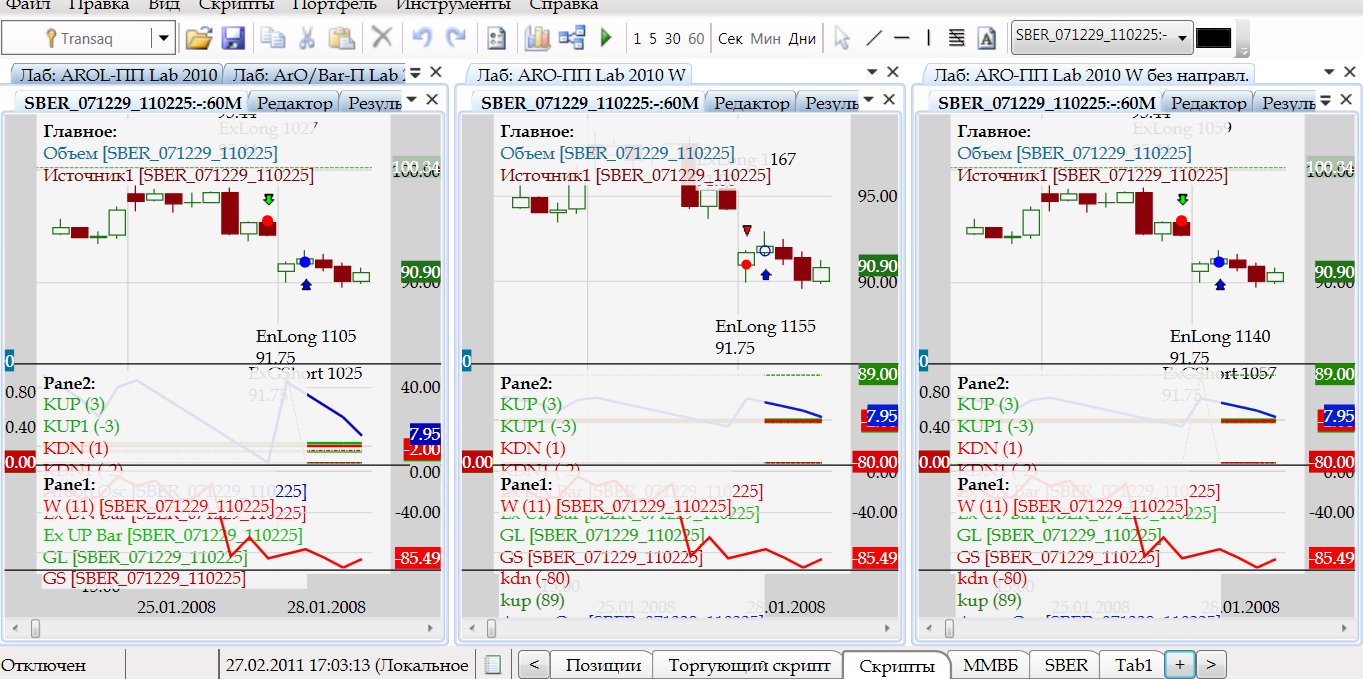Click 'EnLong 1105' label in left chart
The image size is (1363, 679).
coord(306,336)
